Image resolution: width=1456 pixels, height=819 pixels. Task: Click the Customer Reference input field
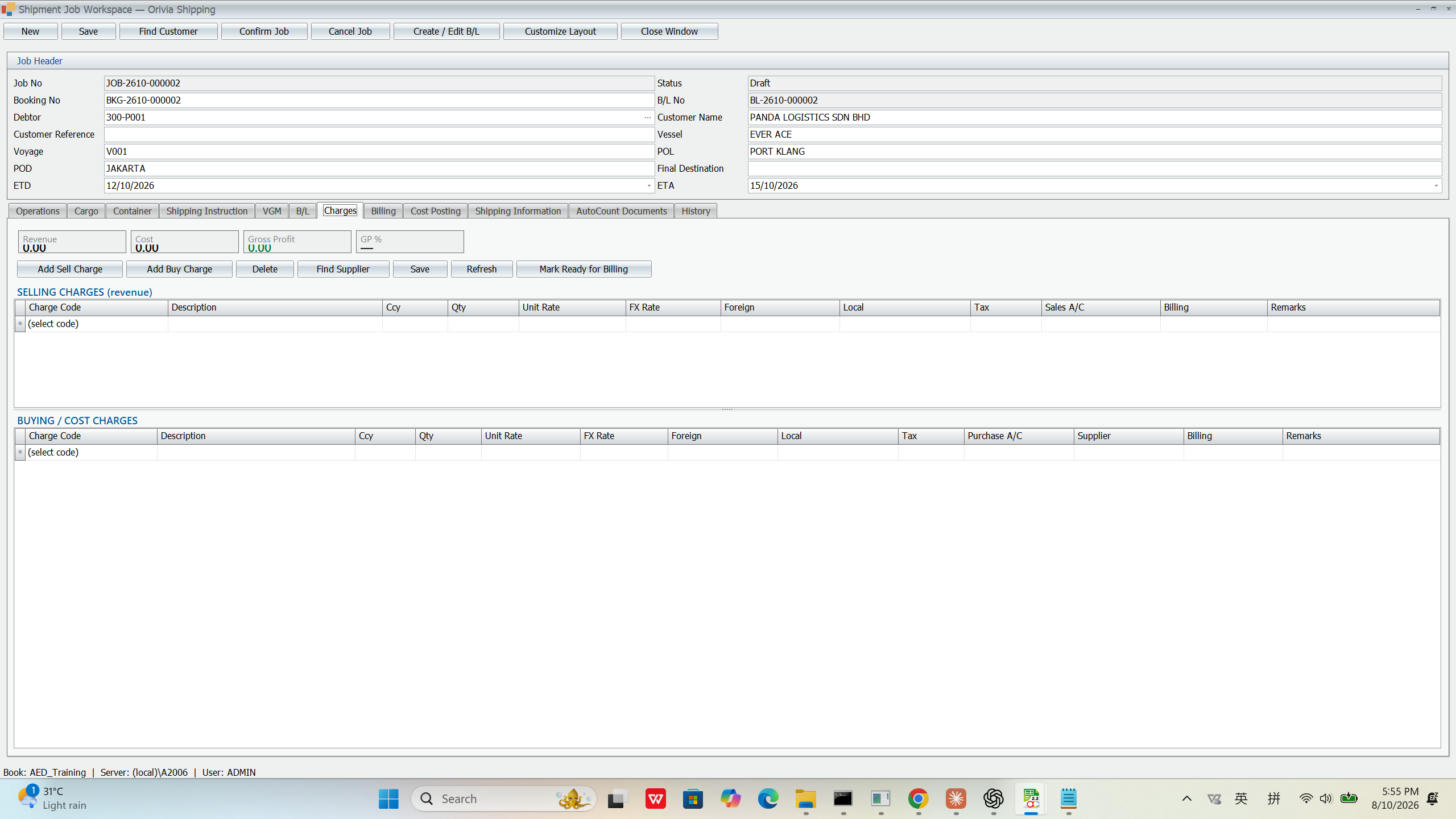(x=379, y=134)
